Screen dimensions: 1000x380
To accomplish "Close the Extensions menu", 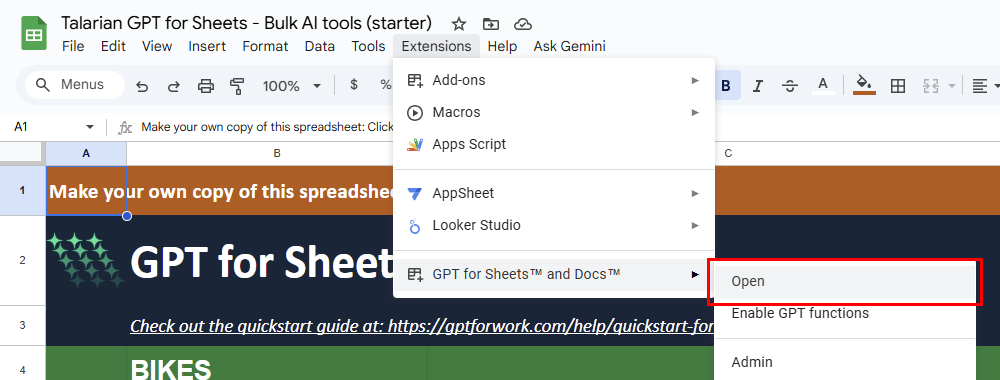I will point(436,46).
